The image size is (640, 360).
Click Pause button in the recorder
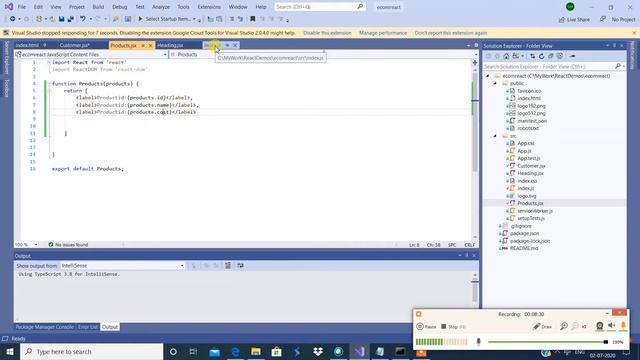coord(427,327)
